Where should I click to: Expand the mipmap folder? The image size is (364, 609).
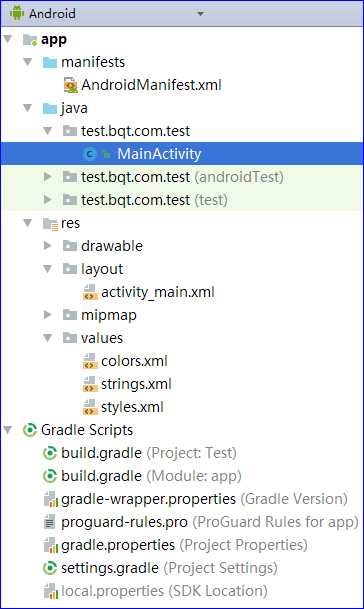point(48,315)
